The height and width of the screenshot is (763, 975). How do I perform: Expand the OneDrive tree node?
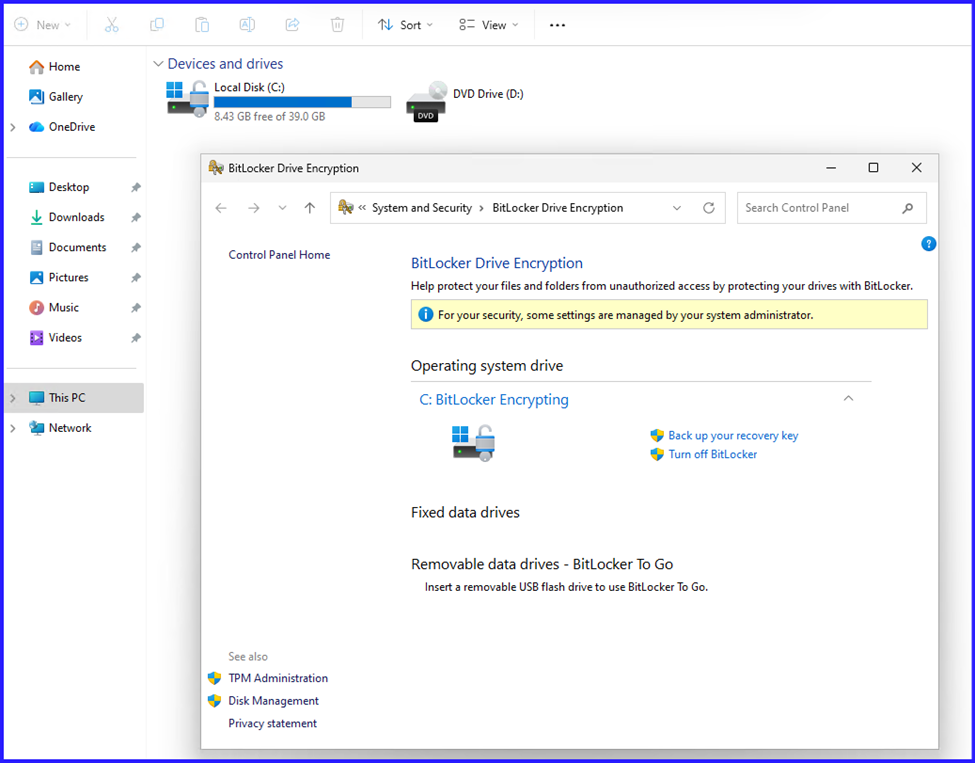pyautogui.click(x=13, y=127)
